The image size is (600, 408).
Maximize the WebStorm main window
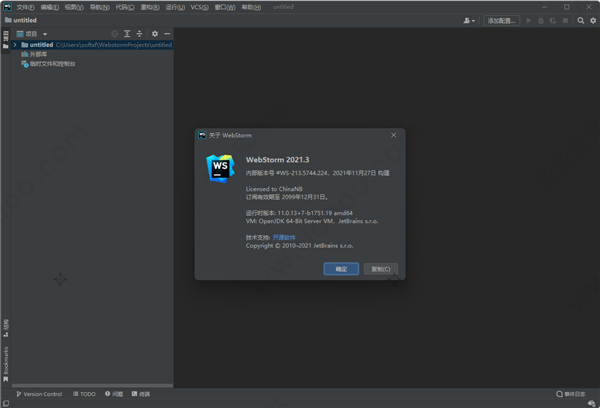[566, 7]
